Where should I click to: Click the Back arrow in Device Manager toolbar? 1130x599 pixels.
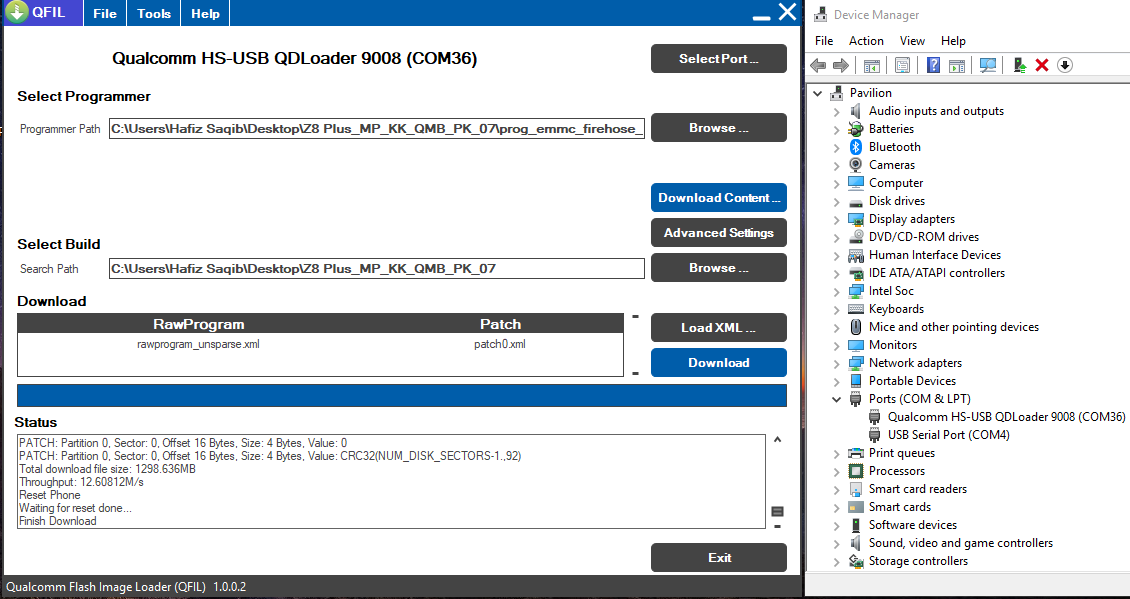tap(818, 66)
